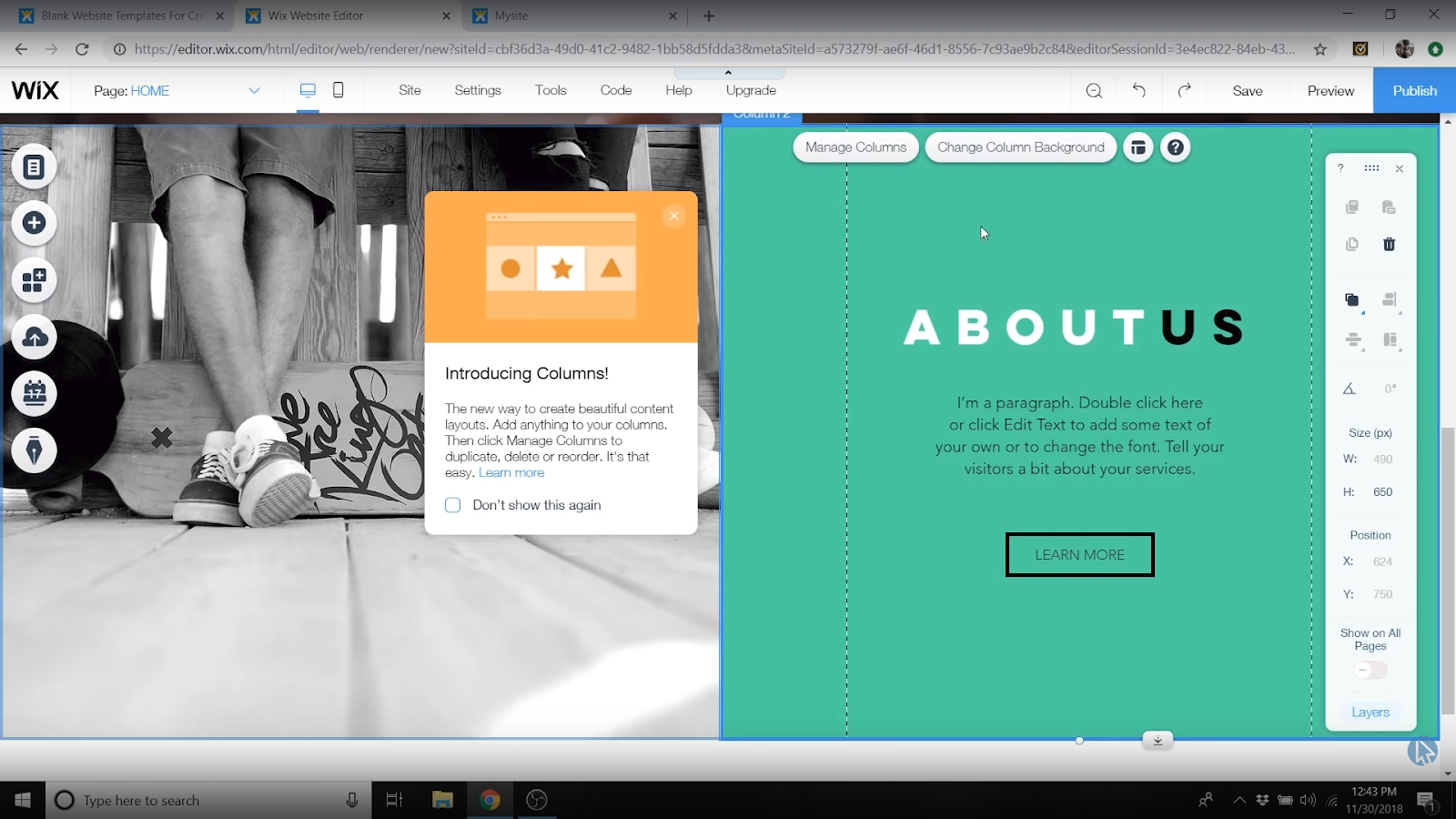The height and width of the screenshot is (819, 1456).
Task: Open the Add Apps icon in sidebar
Action: pyautogui.click(x=35, y=280)
